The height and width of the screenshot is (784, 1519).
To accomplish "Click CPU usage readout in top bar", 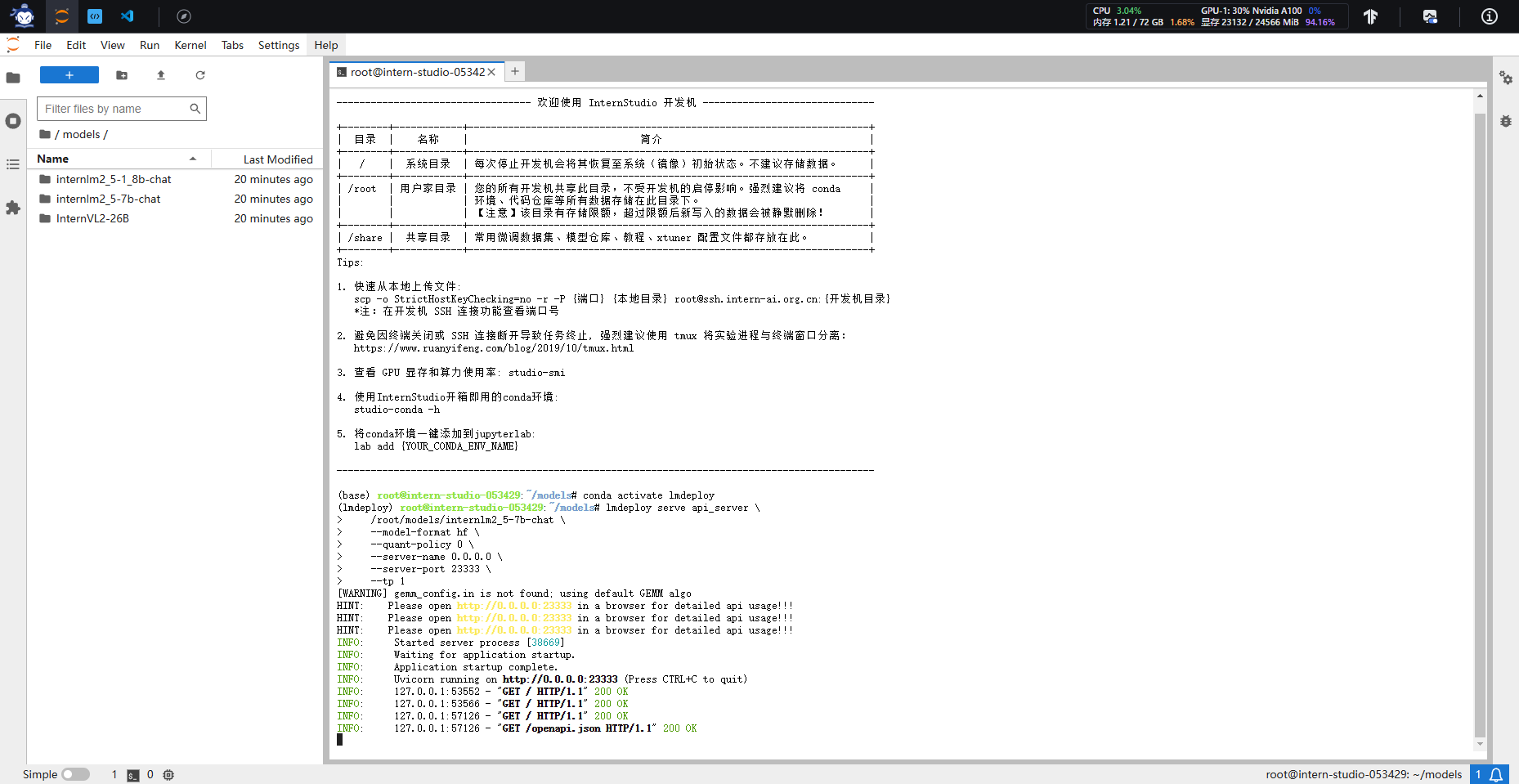I will tap(1117, 11).
